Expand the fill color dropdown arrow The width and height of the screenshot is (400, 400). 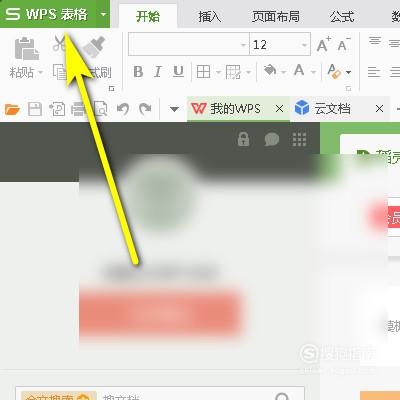[283, 72]
